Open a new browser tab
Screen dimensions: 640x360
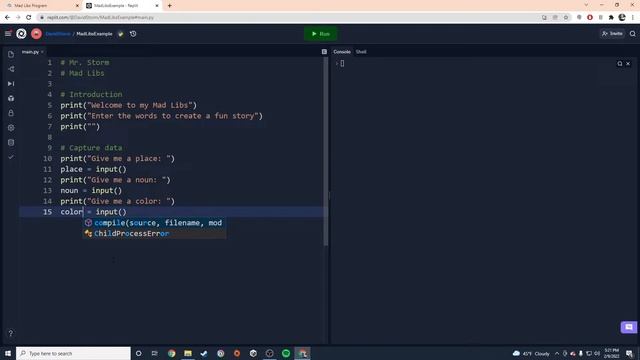coord(169,6)
